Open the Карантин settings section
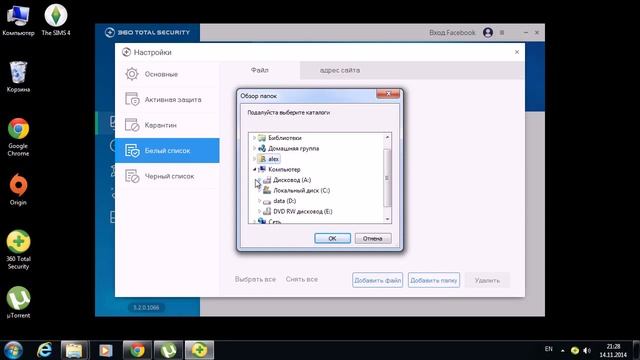 [167, 125]
